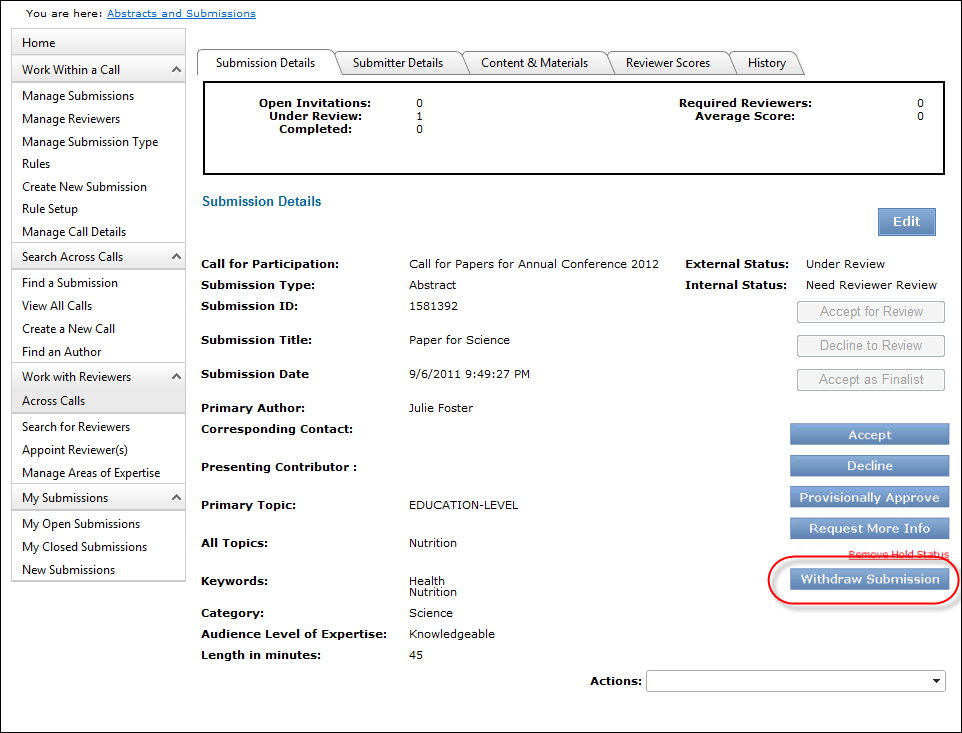The image size is (962, 733).
Task: Click the Request More Info button
Action: coord(869,528)
